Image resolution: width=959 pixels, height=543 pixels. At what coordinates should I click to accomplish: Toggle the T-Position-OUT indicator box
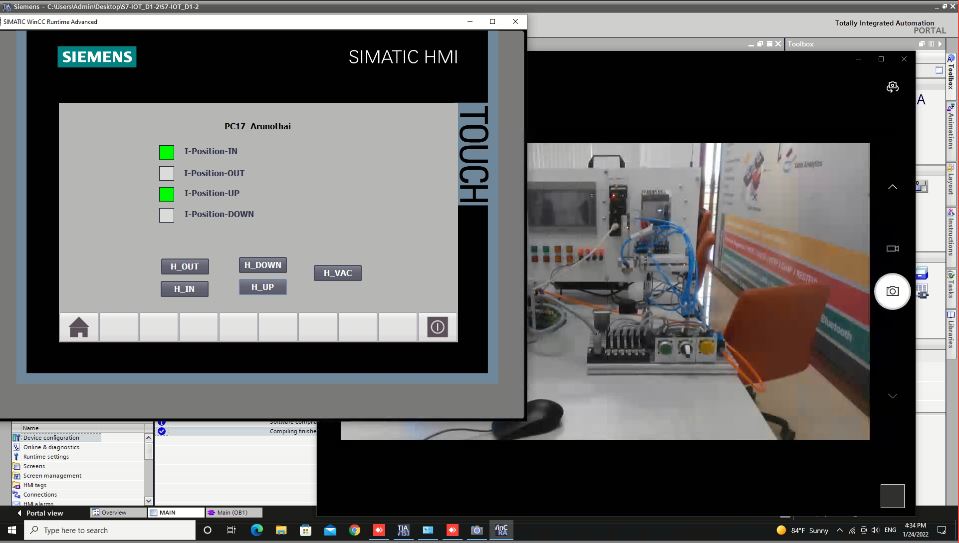pyautogui.click(x=167, y=173)
